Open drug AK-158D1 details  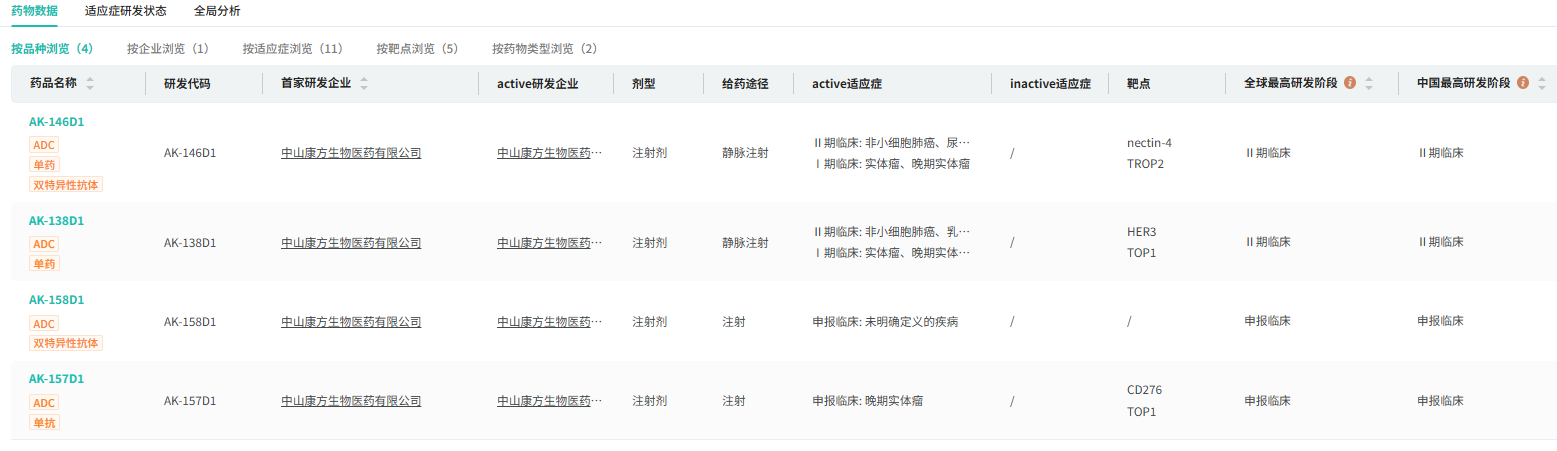[56, 300]
